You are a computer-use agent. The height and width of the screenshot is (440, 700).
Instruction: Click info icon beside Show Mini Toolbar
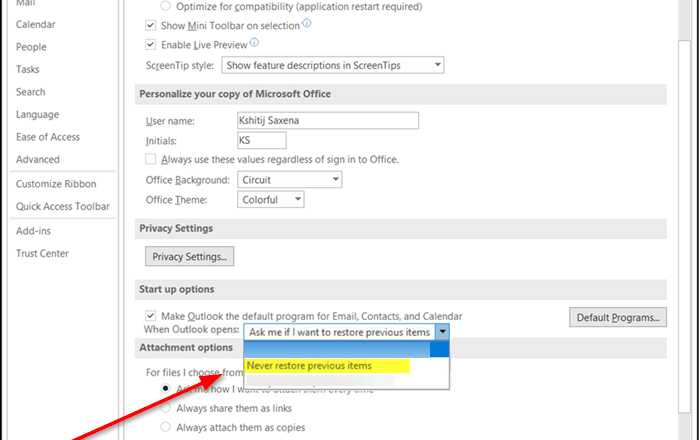(306, 23)
